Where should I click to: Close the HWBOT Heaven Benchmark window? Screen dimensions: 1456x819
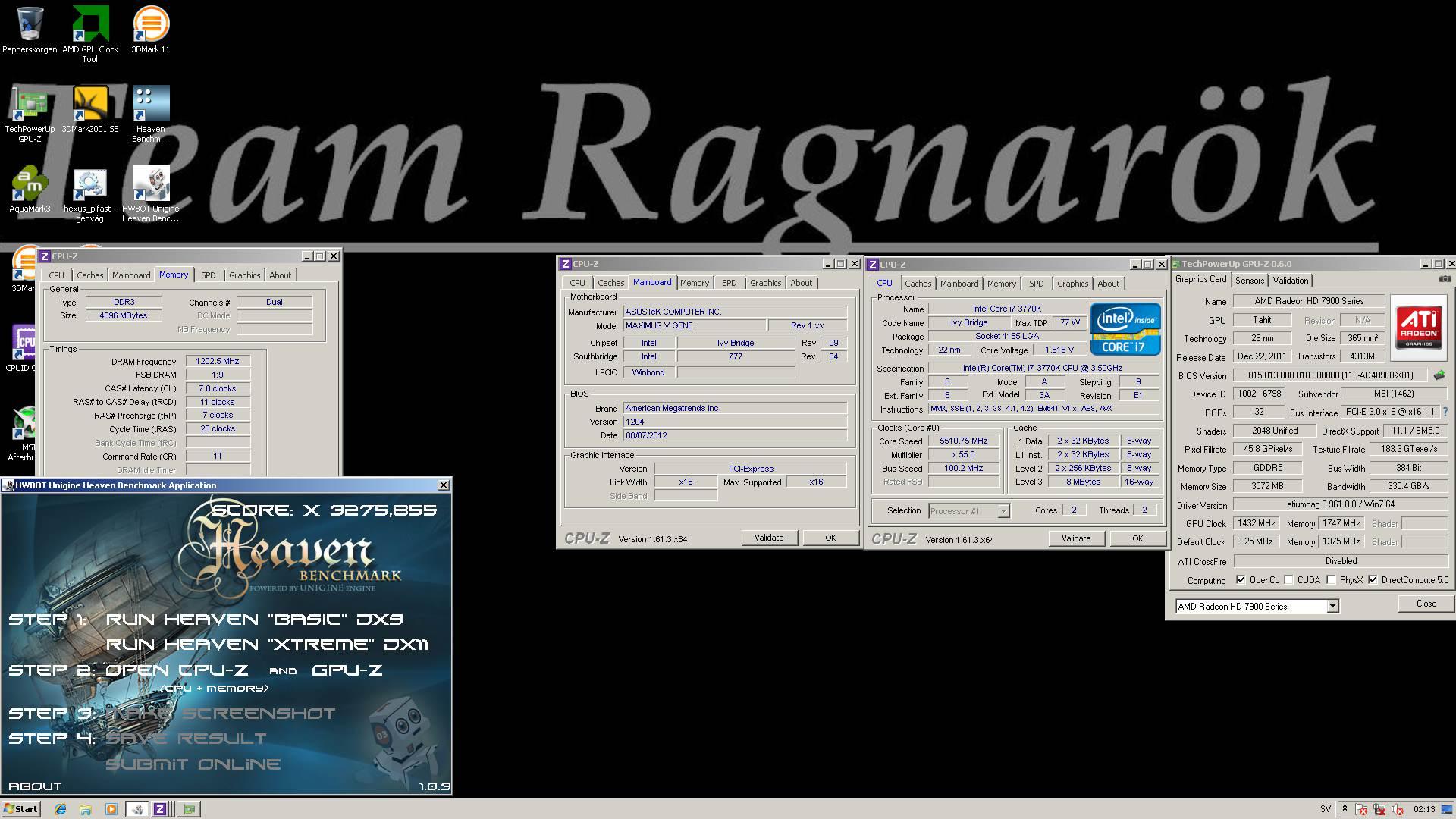(444, 485)
